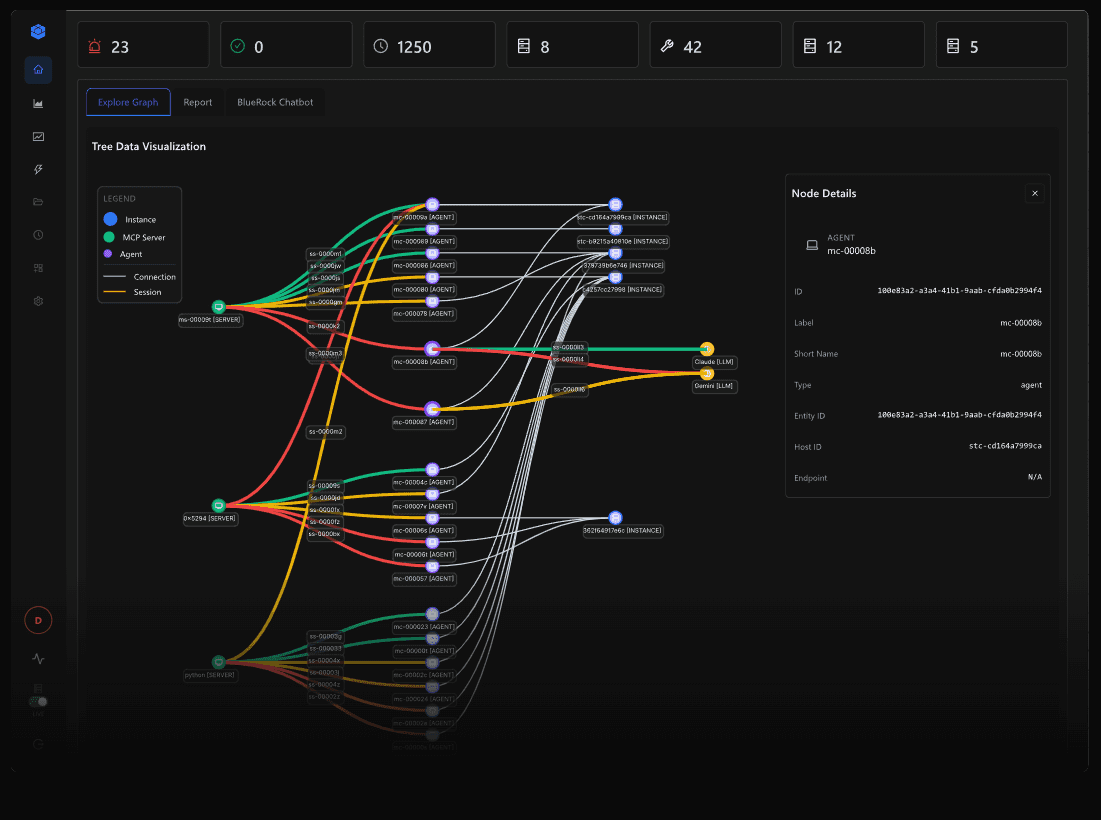The image size is (1101, 820).
Task: Click the blue Instance legend swatch
Action: (110, 219)
